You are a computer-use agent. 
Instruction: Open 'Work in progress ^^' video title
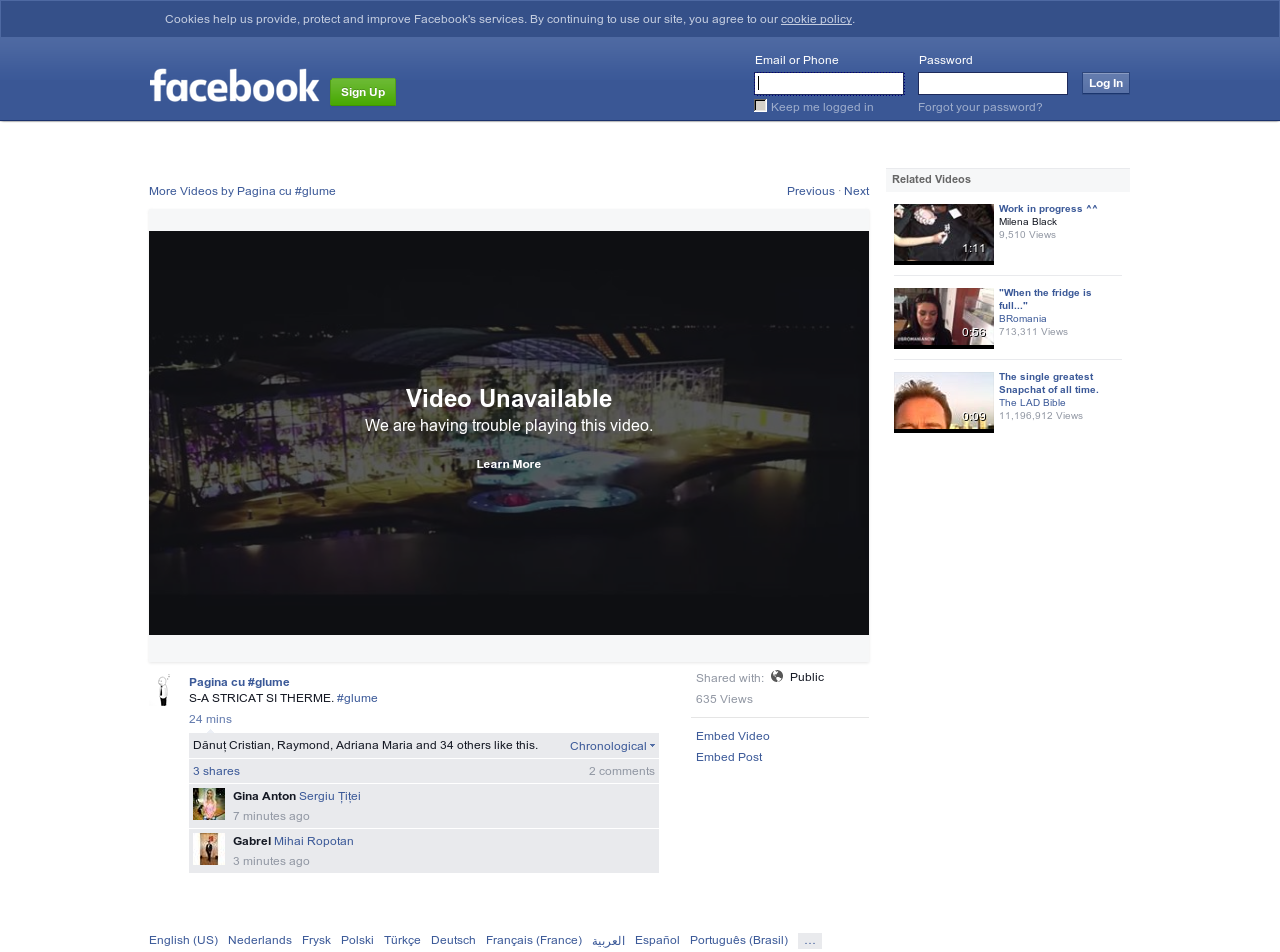1048,209
